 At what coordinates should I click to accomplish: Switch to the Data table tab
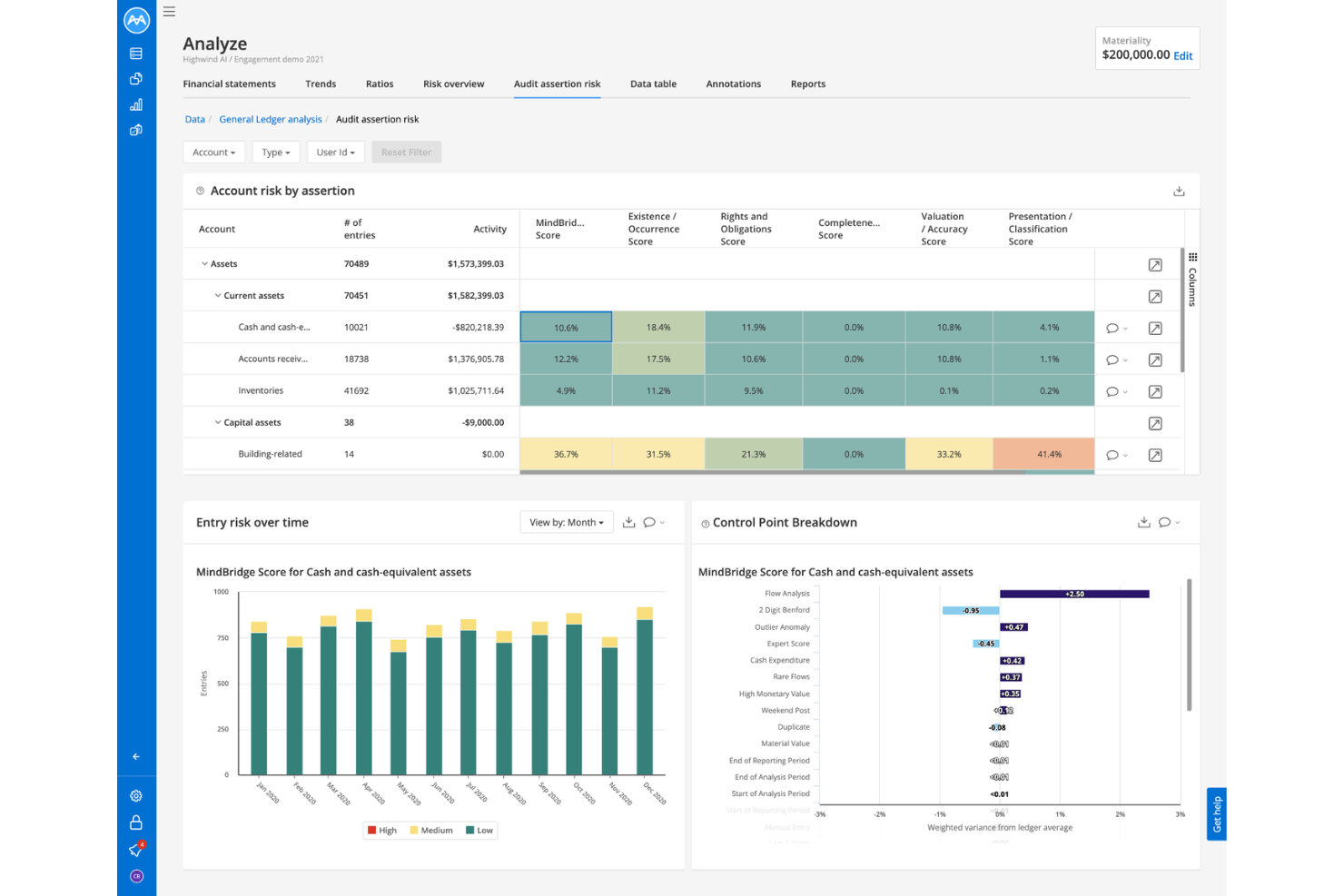[x=654, y=84]
